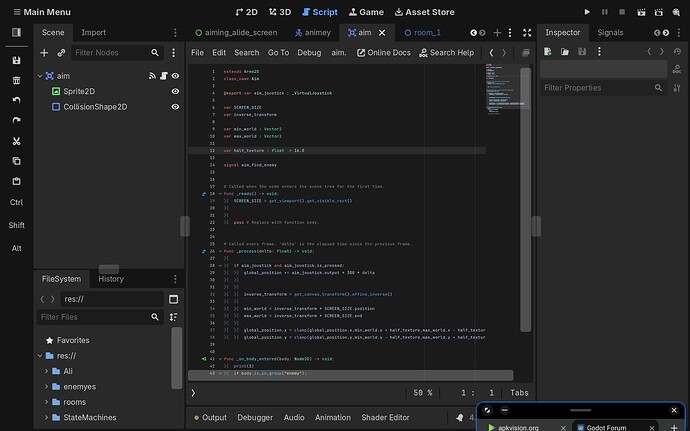Open the Shader Editor bottom panel
This screenshot has width=690, height=431.
385,417
